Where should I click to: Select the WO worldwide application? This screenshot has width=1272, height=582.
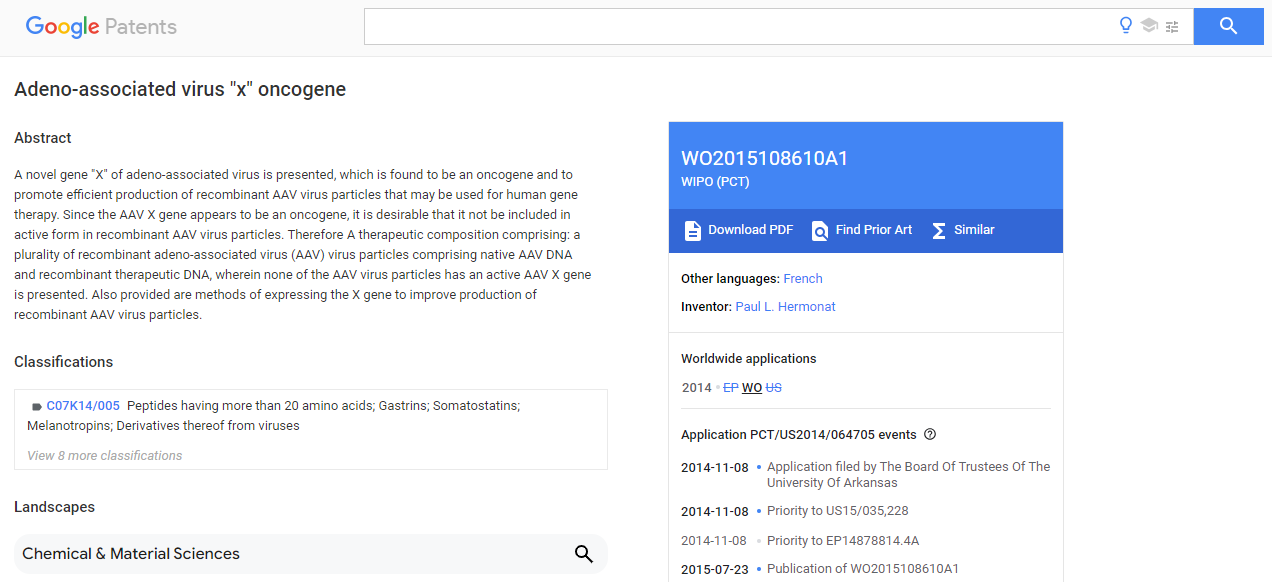[x=752, y=388]
